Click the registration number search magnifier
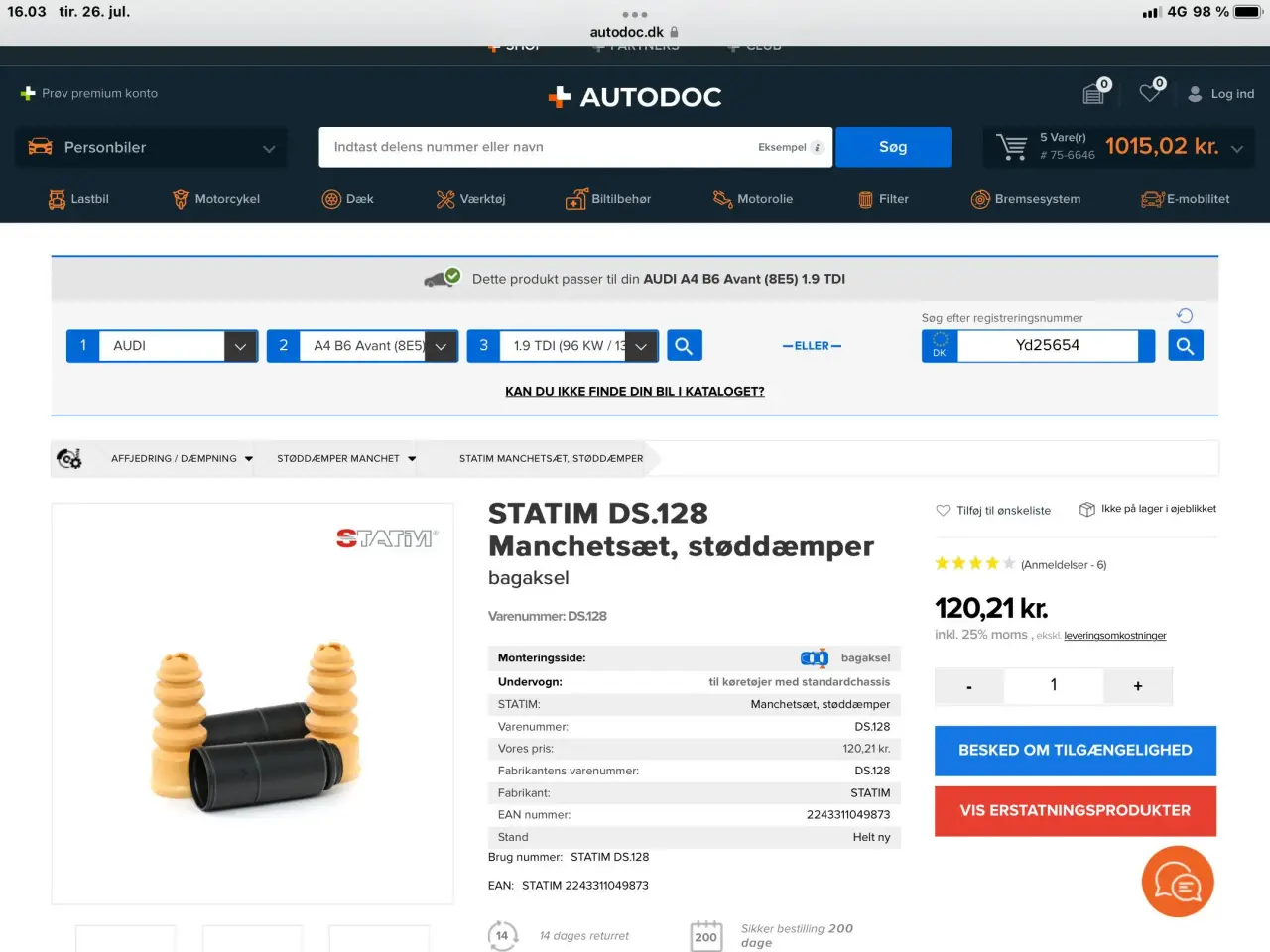Screen dimensions: 1270x952 [x=1185, y=345]
